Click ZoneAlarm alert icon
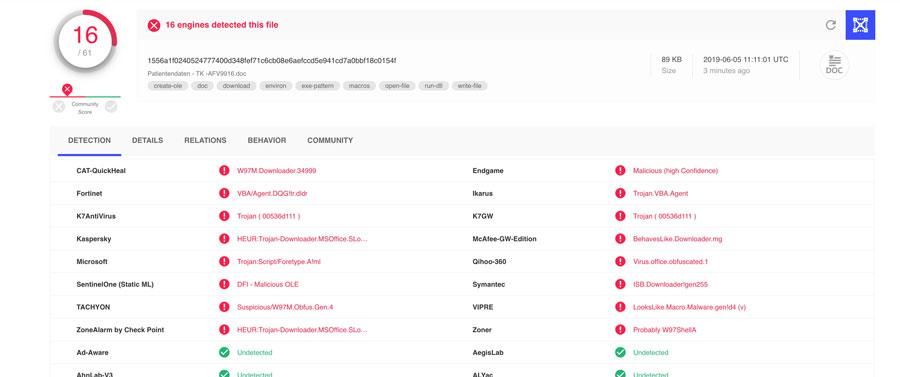 224,329
